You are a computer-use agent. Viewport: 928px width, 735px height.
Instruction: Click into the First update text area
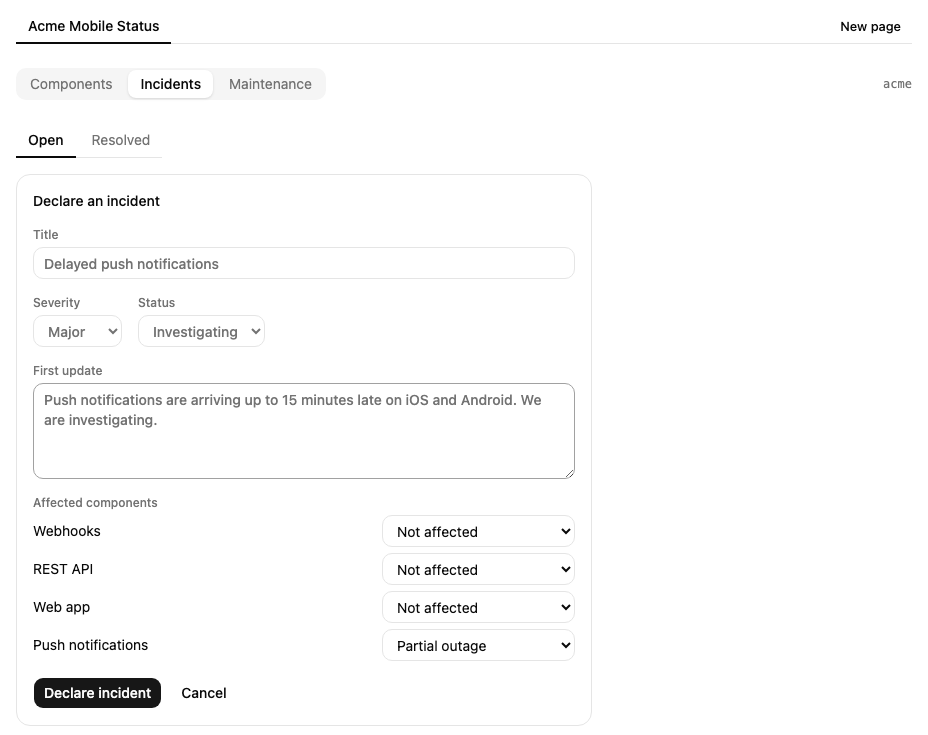(304, 431)
